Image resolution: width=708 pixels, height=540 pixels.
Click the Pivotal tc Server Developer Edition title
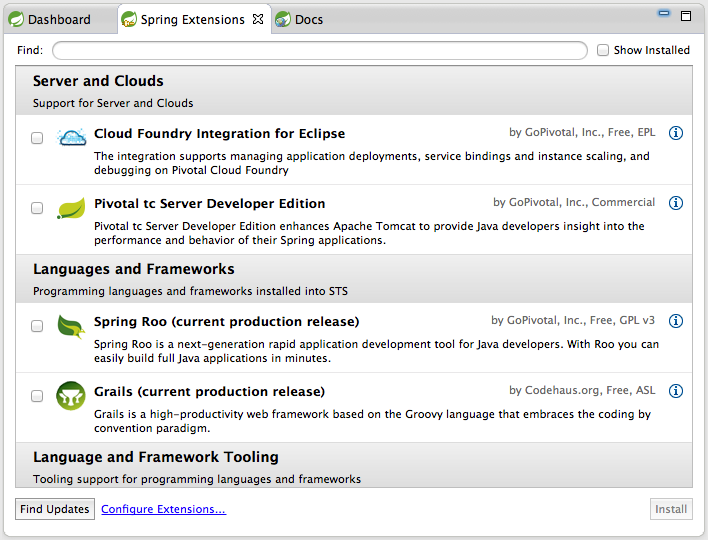(x=210, y=204)
